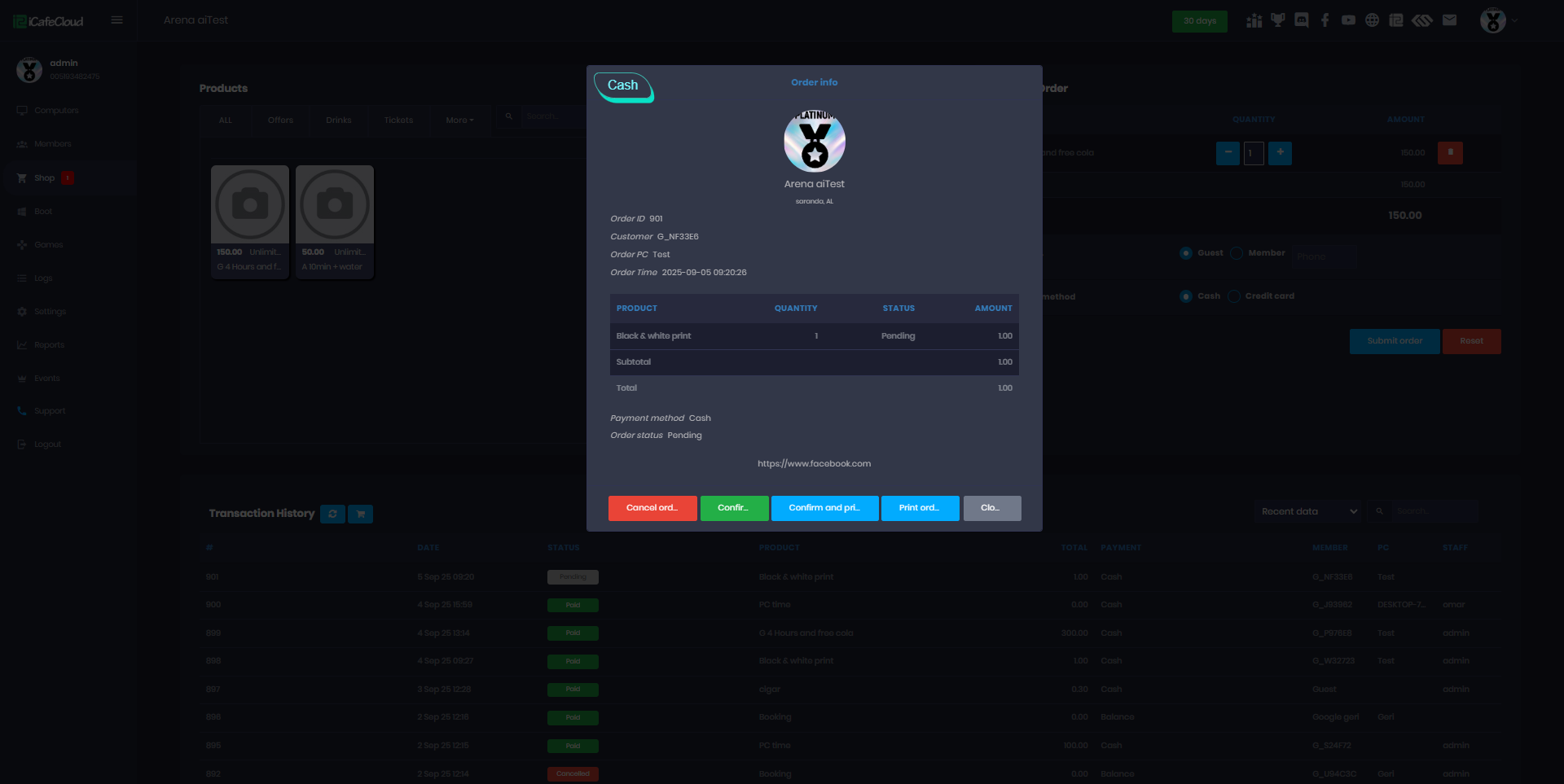The height and width of the screenshot is (784, 1564).
Task: Click the trophy icon in the header
Action: pyautogui.click(x=1277, y=20)
